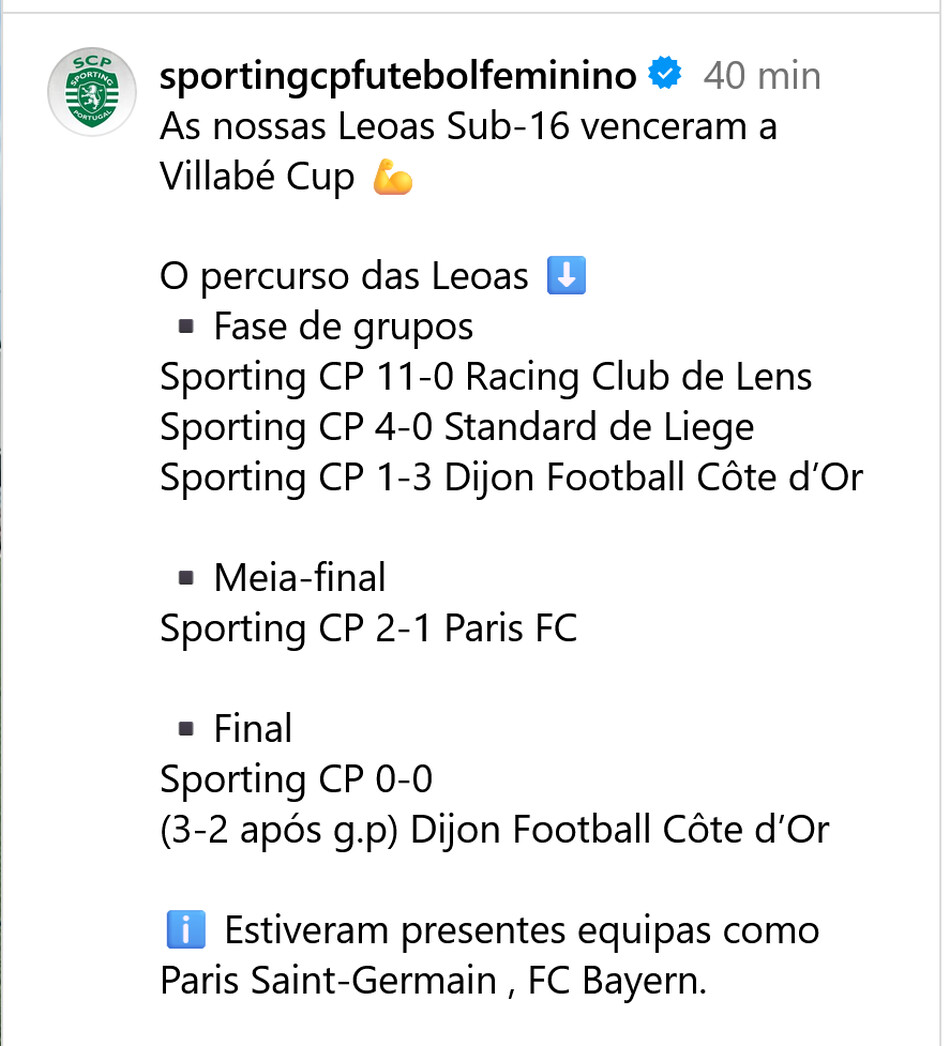Click the blue verified badge
The image size is (950, 1046).
pos(666,75)
